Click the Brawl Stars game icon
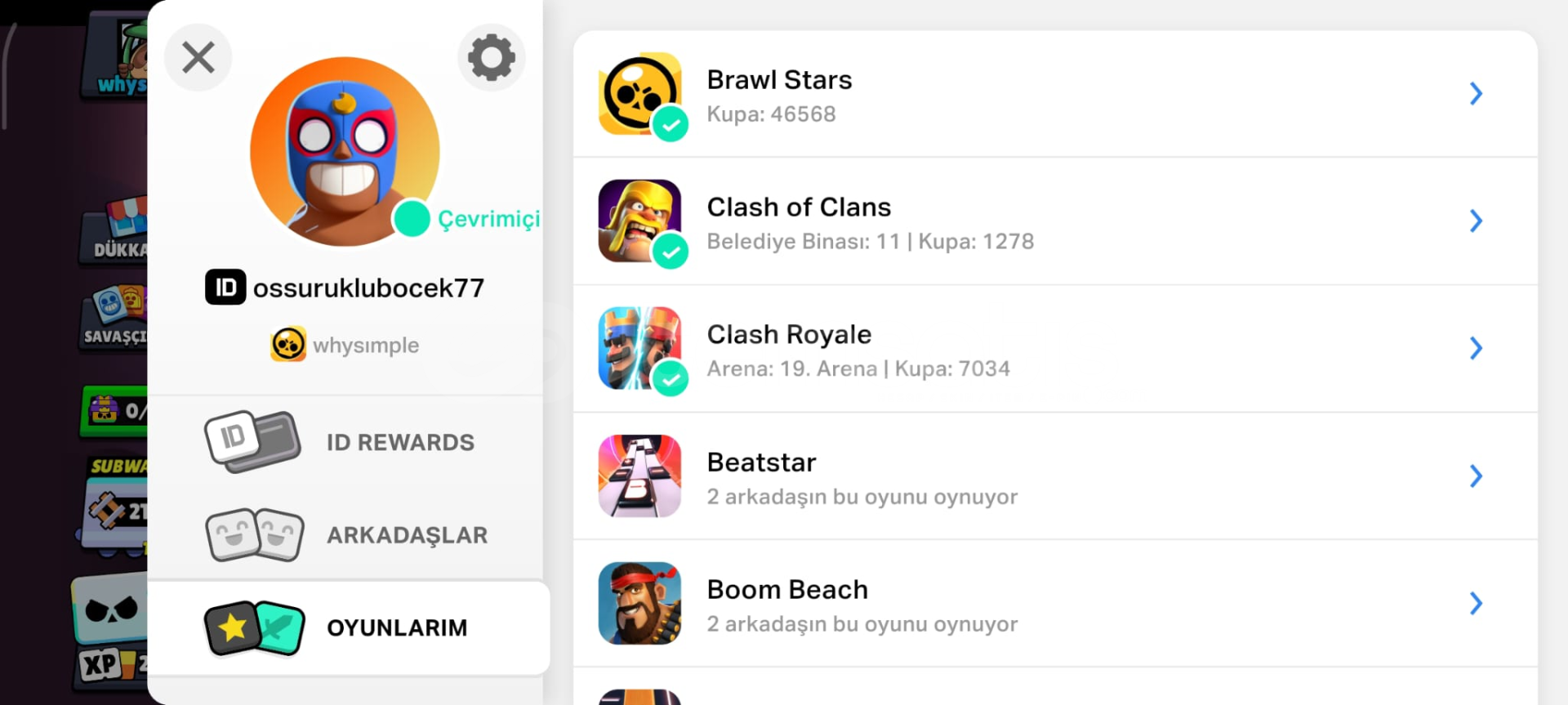 tap(639, 94)
